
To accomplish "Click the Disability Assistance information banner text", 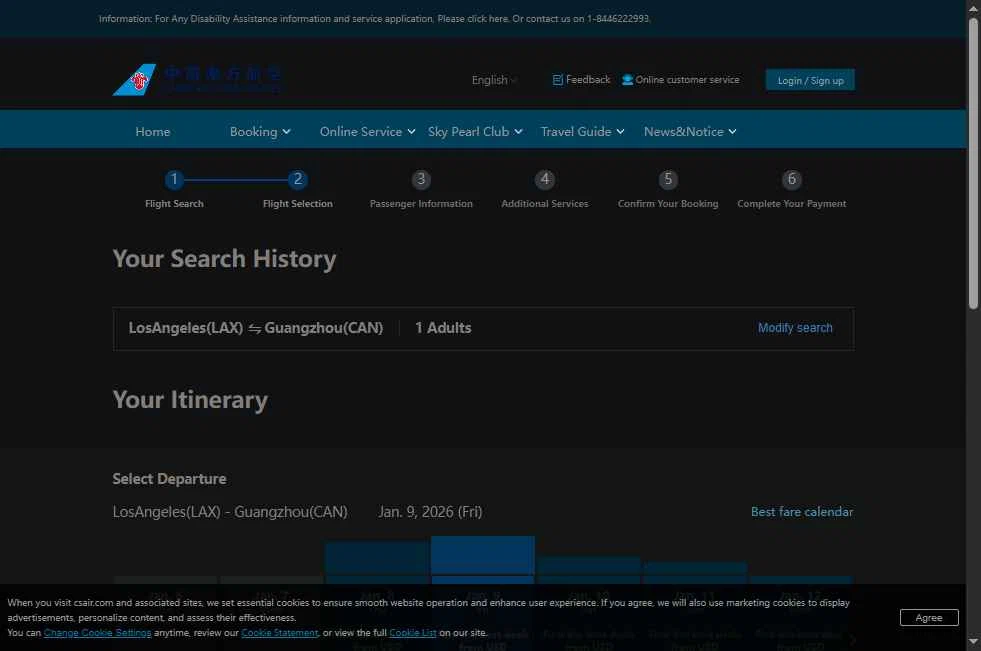I will pyautogui.click(x=374, y=19).
